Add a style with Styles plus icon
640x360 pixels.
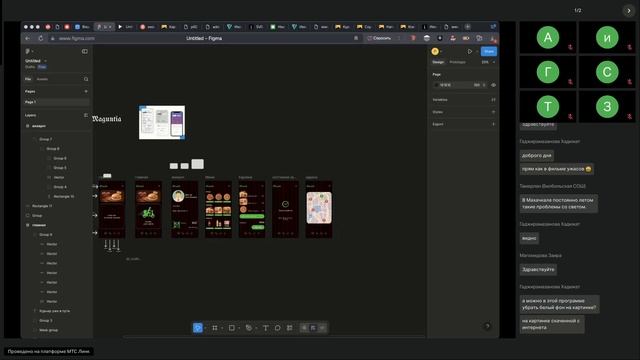493,112
